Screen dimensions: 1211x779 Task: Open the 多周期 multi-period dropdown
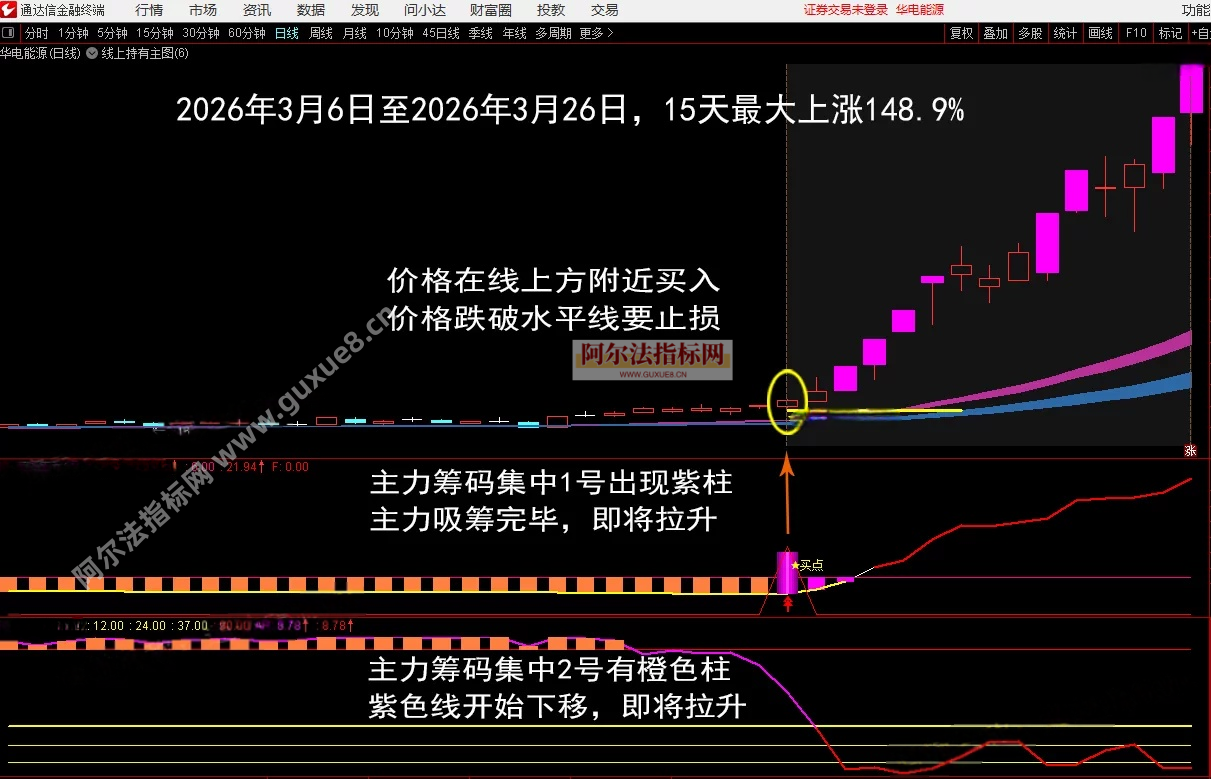549,32
